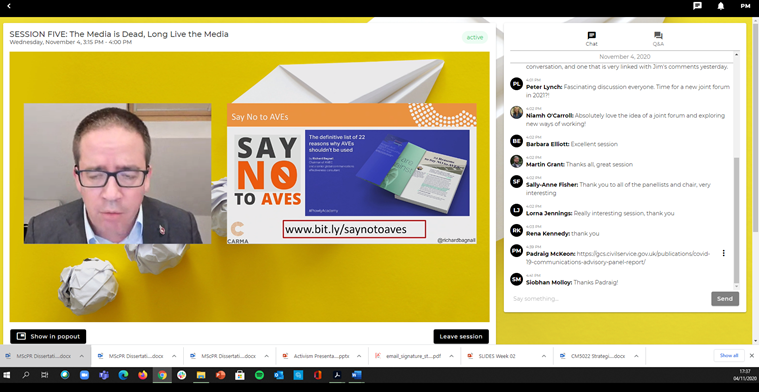Screen dimensions: 759x392
Task: Expand options for SLIDES Week 02 download
Action: (x=544, y=356)
